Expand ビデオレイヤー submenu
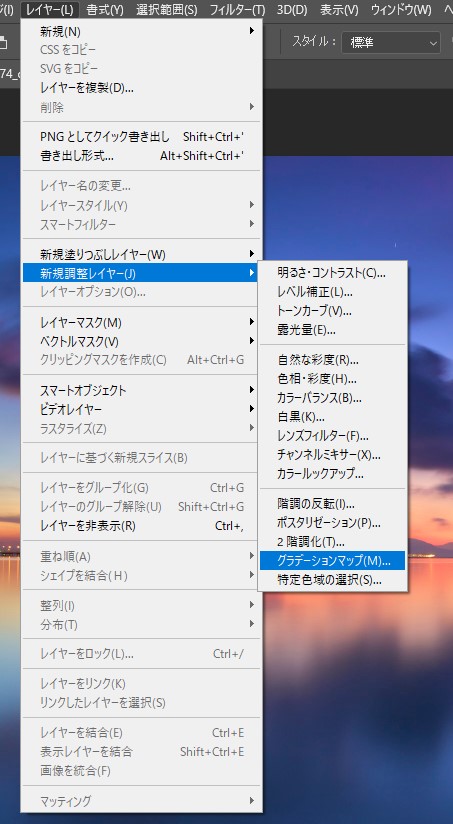Viewport: 453px width, 824px height. coord(141,409)
